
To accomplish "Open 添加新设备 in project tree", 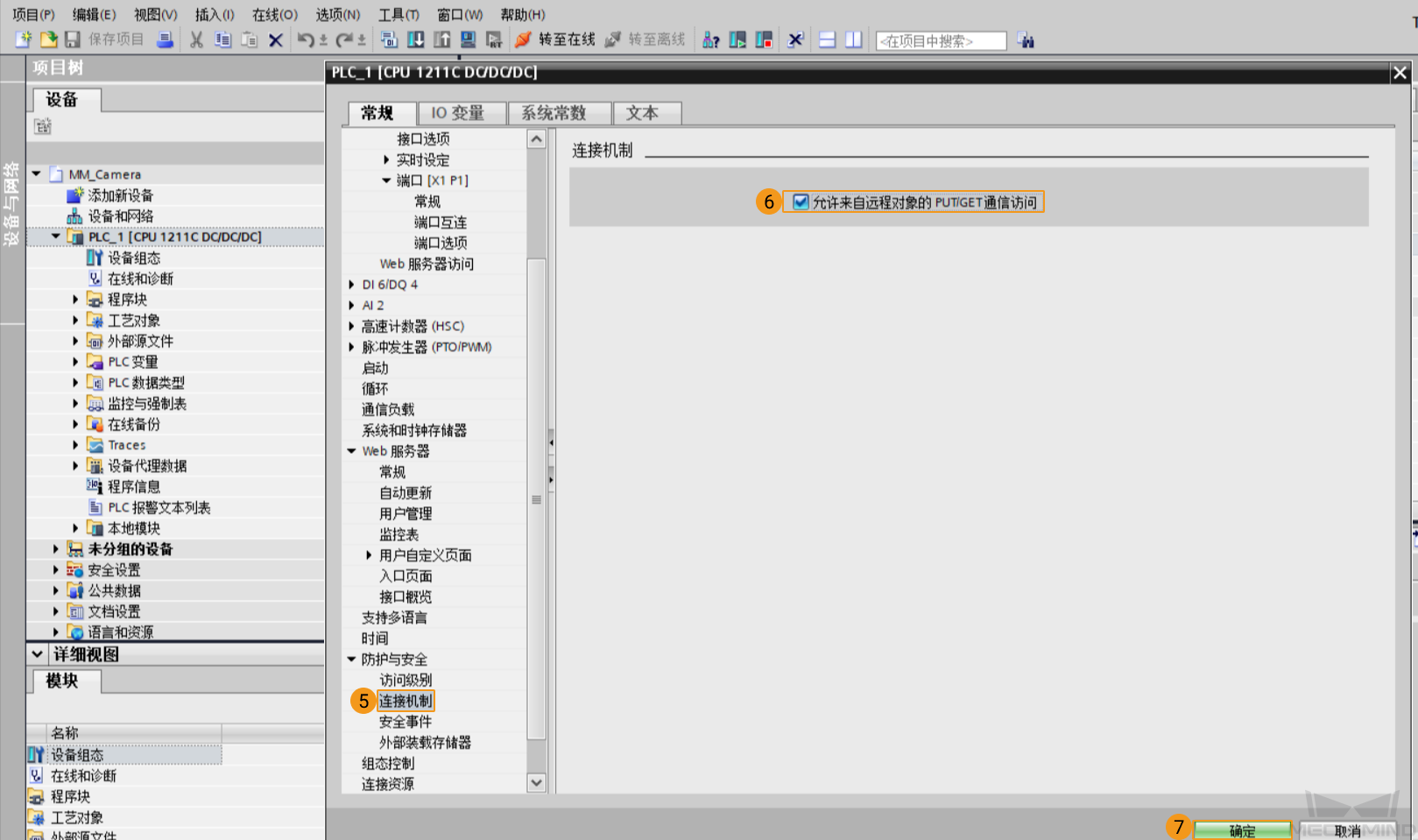I will coord(120,195).
